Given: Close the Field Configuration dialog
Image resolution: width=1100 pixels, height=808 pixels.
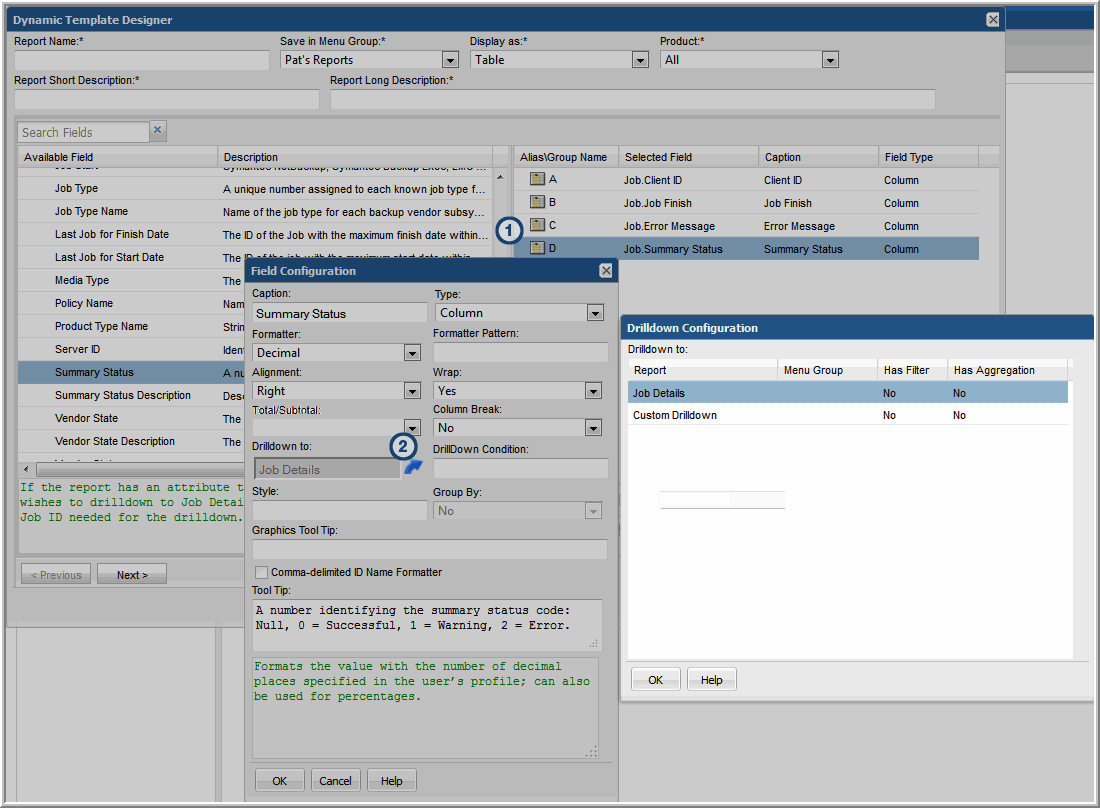Looking at the screenshot, I should (x=606, y=271).
